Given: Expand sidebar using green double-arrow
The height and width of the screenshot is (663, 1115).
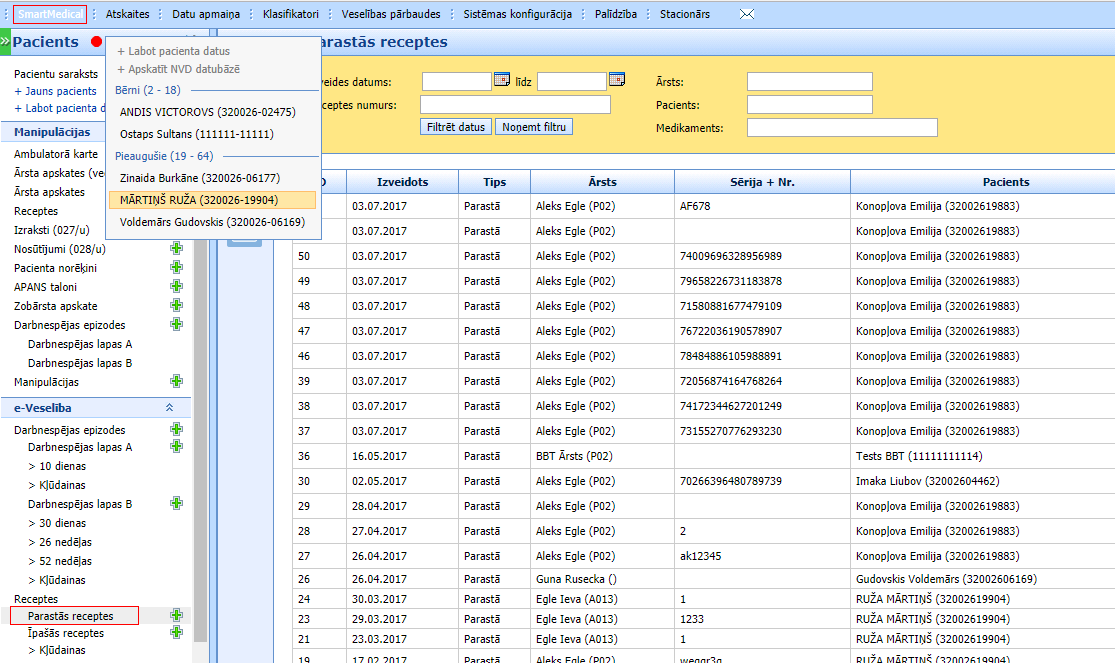Looking at the screenshot, I should [x=5, y=42].
